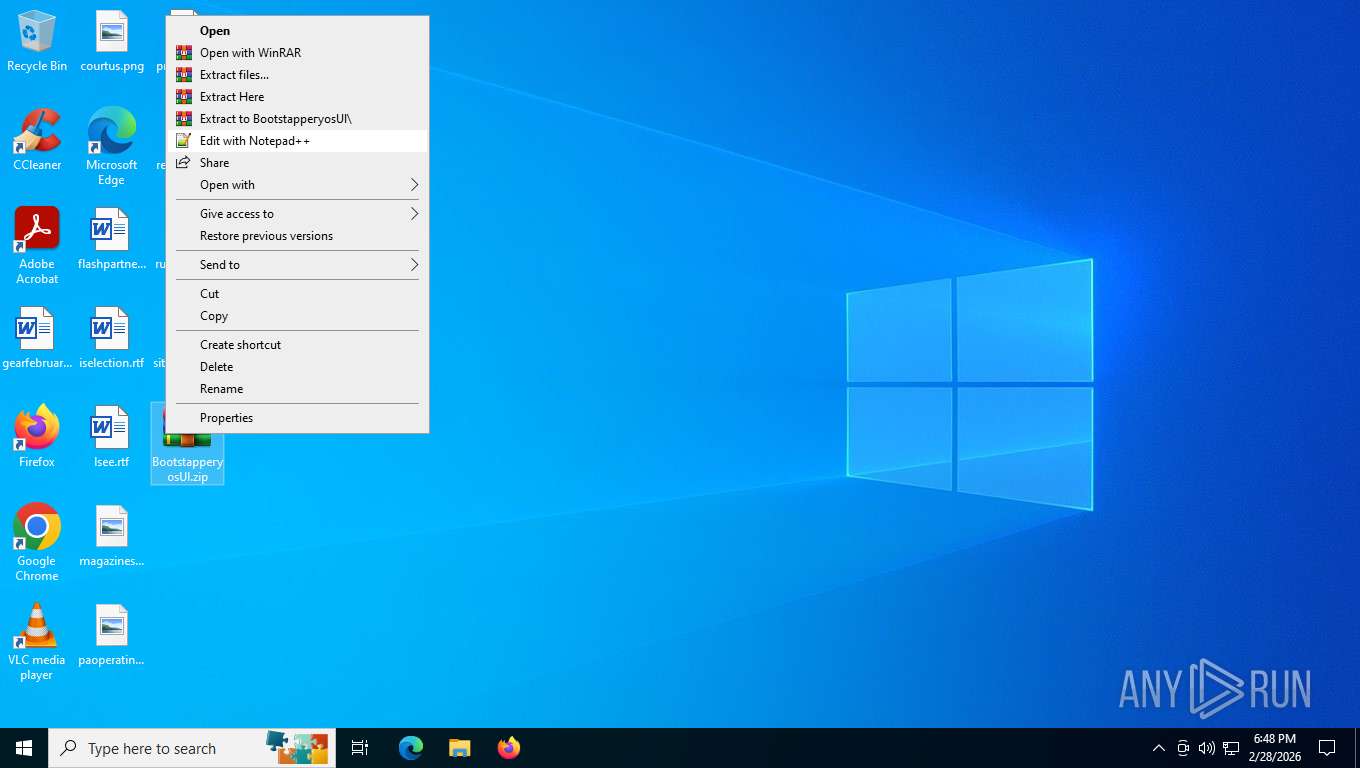The width and height of the screenshot is (1360, 768).
Task: Open File Explorer from the taskbar
Action: coord(459,748)
